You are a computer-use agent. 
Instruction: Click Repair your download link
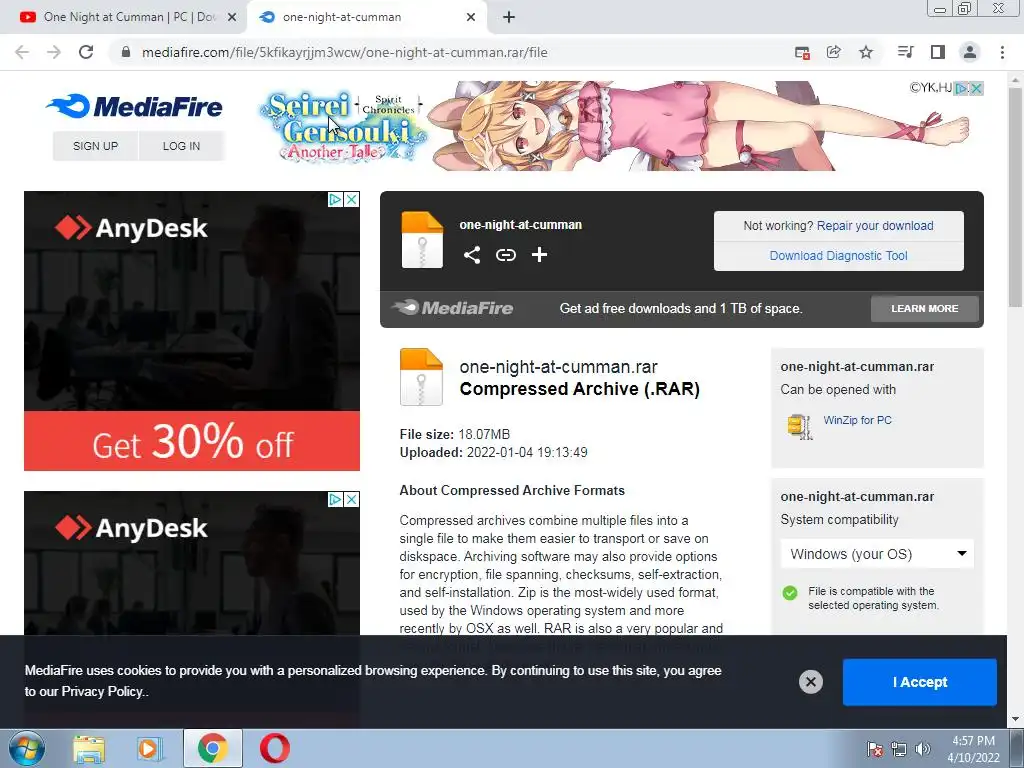tap(875, 225)
